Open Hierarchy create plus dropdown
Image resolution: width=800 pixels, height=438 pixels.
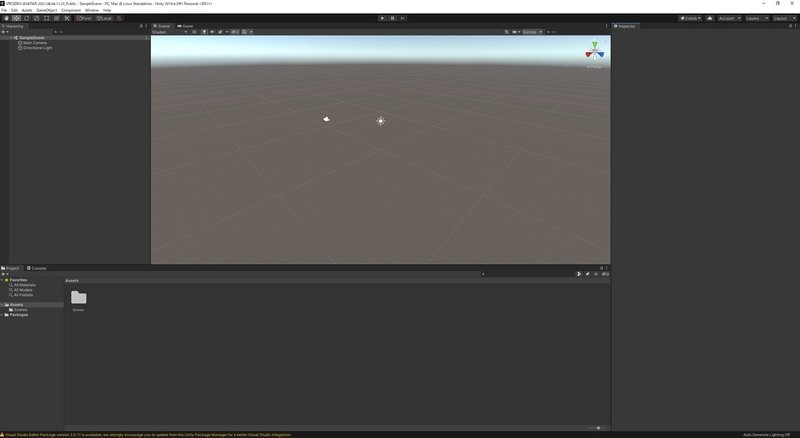click(5, 32)
